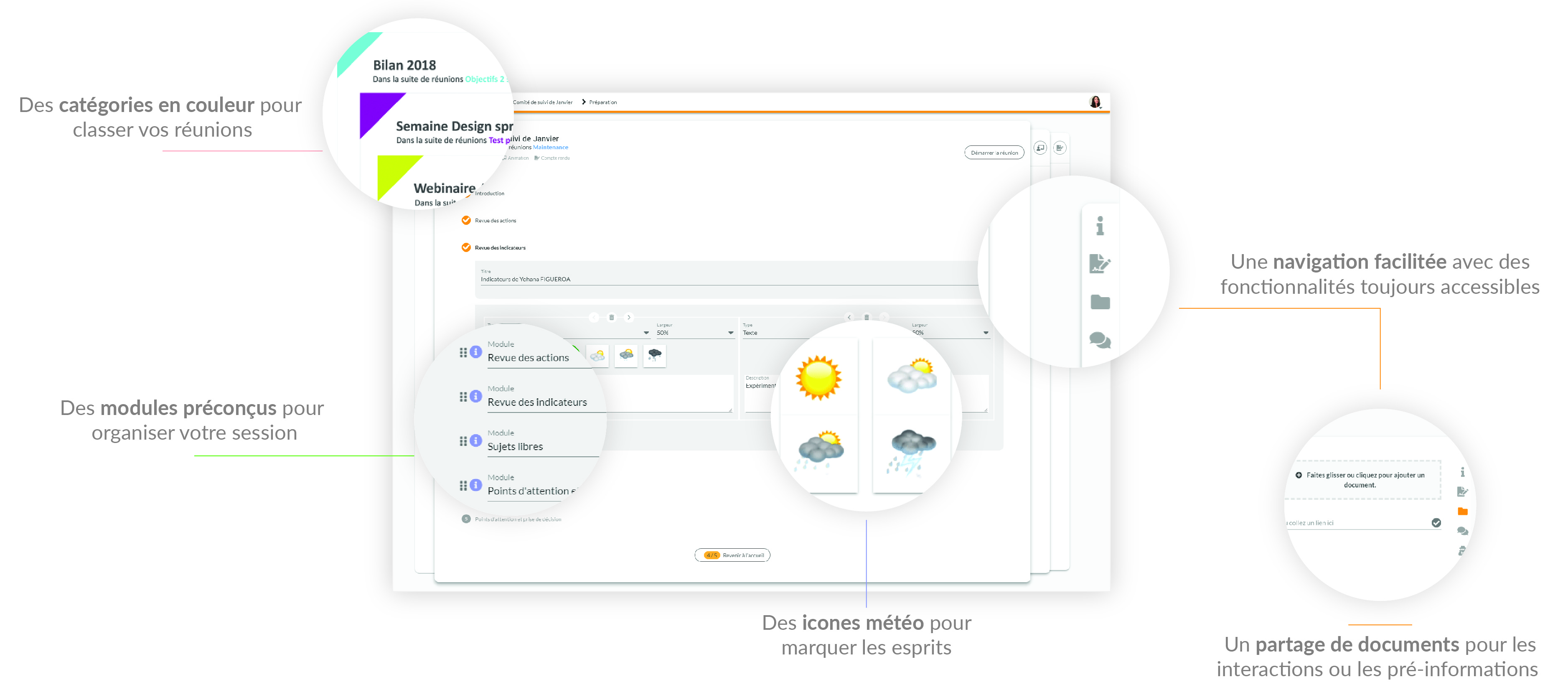Image resolution: width=1568 pixels, height=695 pixels.
Task: Open the Objectifs link under Bilan 2018
Action: [486, 79]
